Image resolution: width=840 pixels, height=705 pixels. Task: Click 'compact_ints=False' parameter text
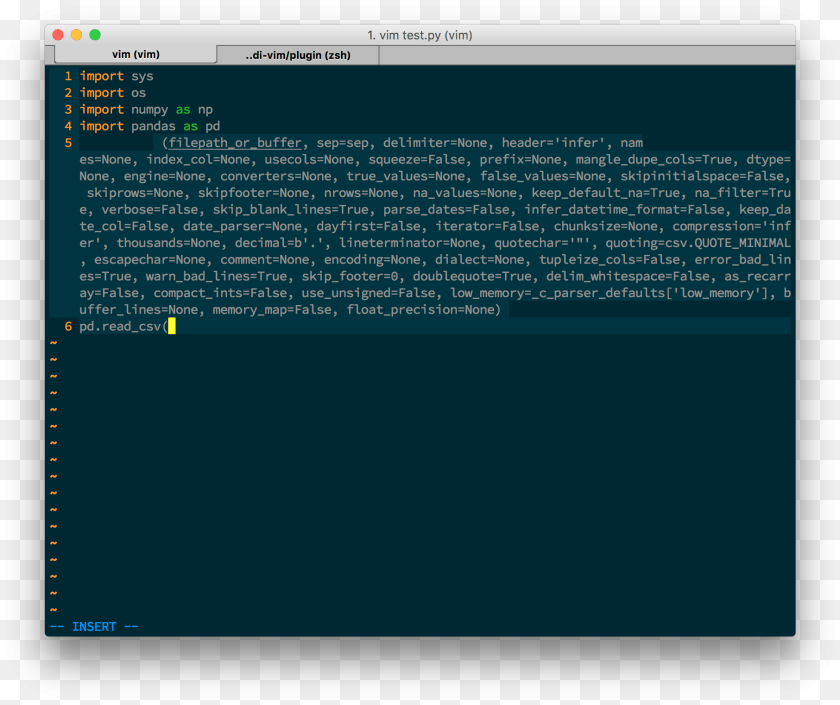click(x=220, y=293)
